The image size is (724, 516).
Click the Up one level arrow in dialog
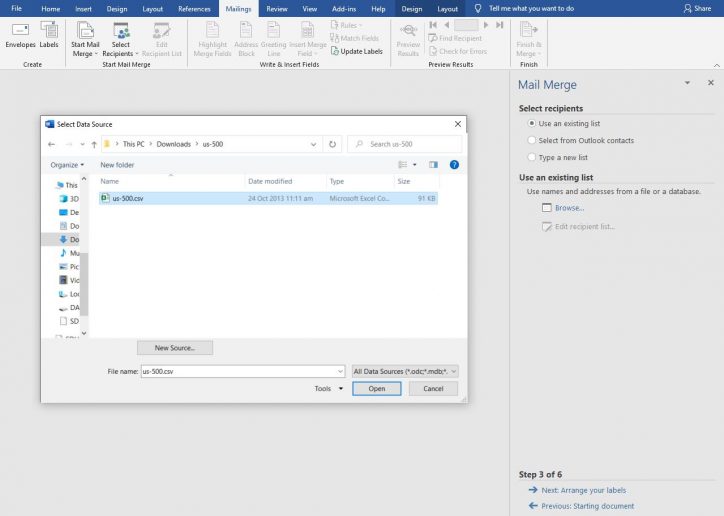(x=94, y=144)
